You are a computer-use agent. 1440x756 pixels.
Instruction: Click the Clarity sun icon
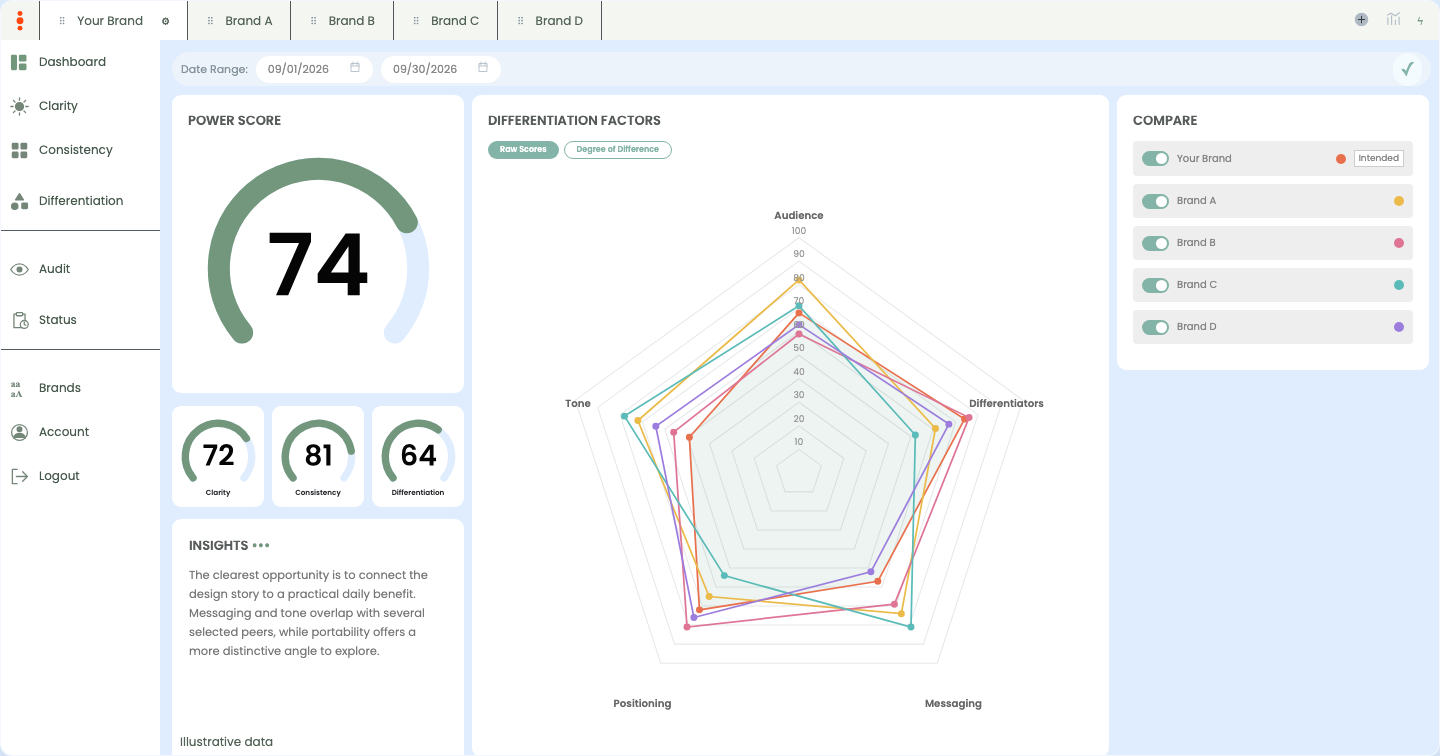pyautogui.click(x=19, y=106)
